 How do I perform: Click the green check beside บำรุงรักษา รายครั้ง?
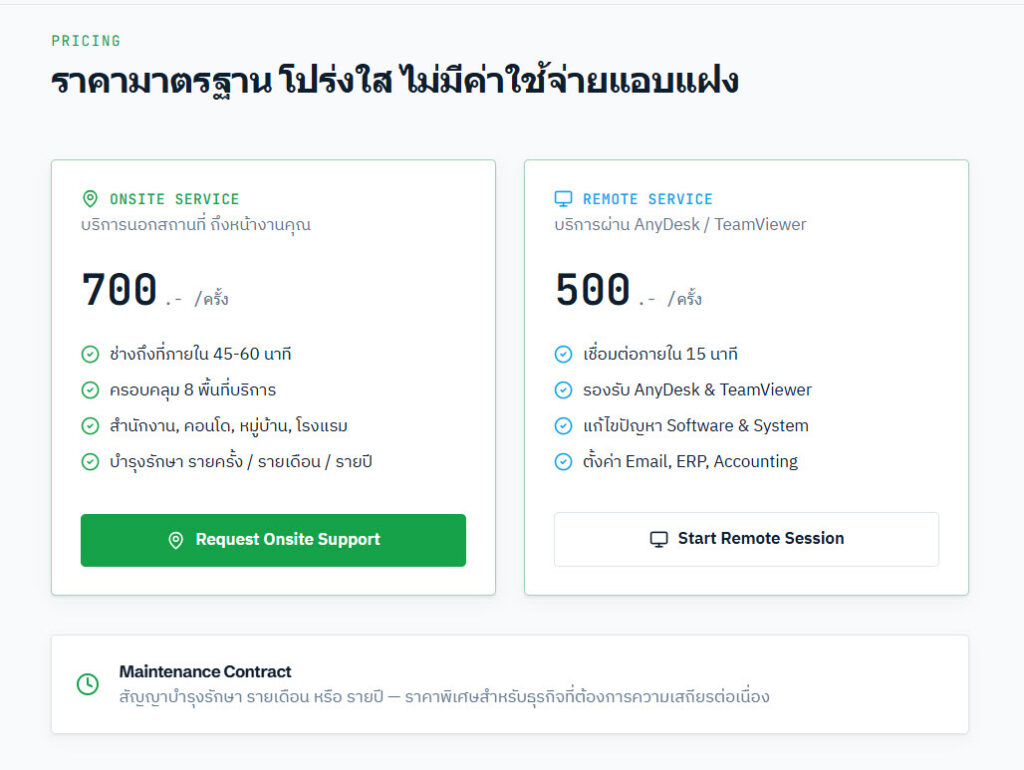point(90,462)
